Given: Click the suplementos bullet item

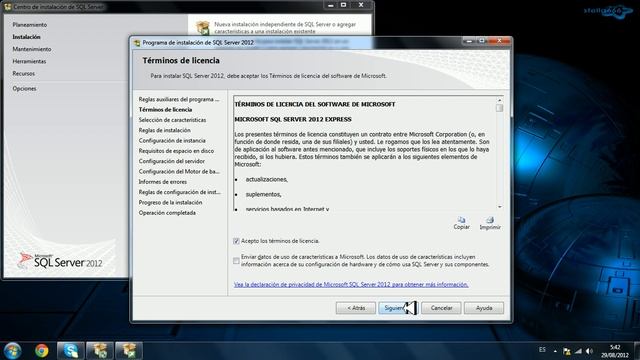Looking at the screenshot, I should click(263, 195).
